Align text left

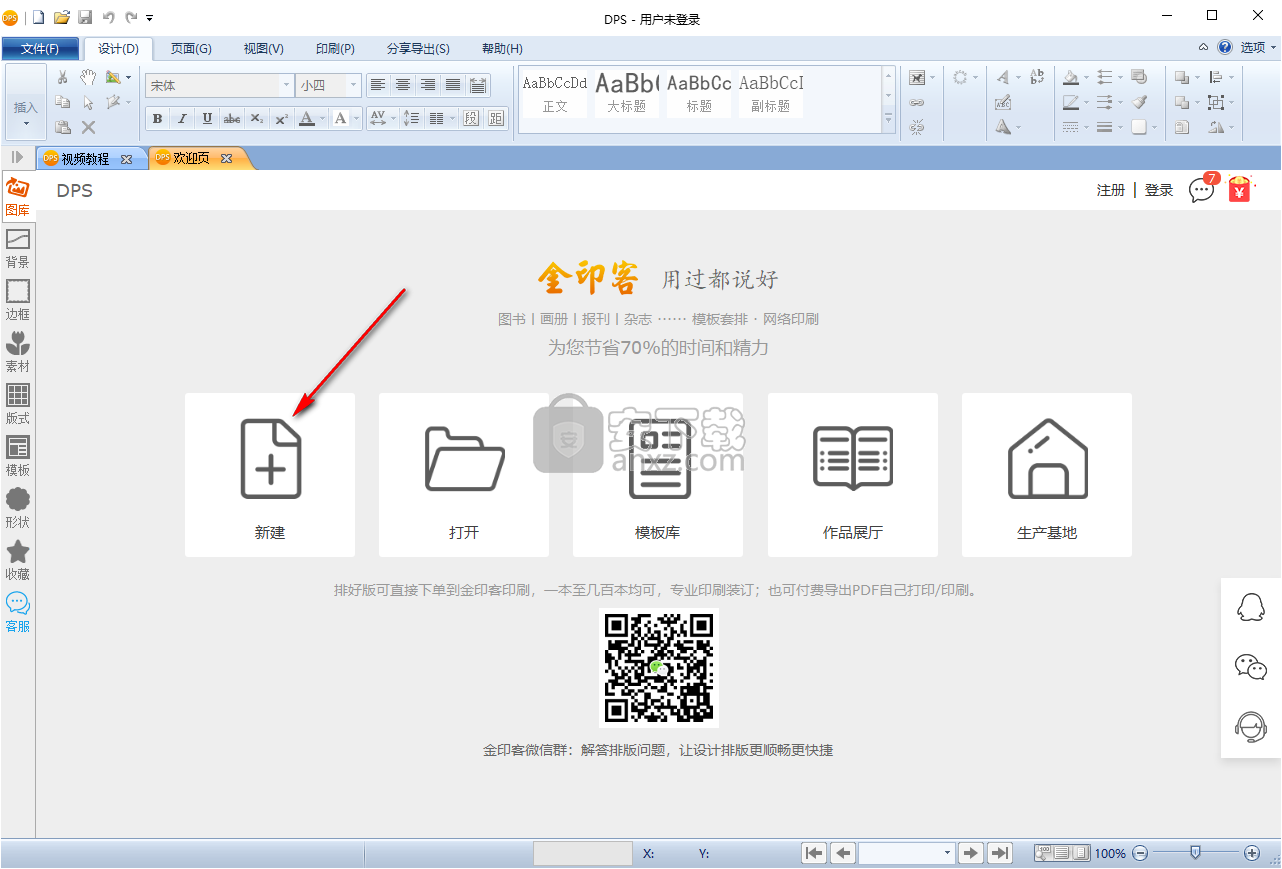tap(378, 85)
